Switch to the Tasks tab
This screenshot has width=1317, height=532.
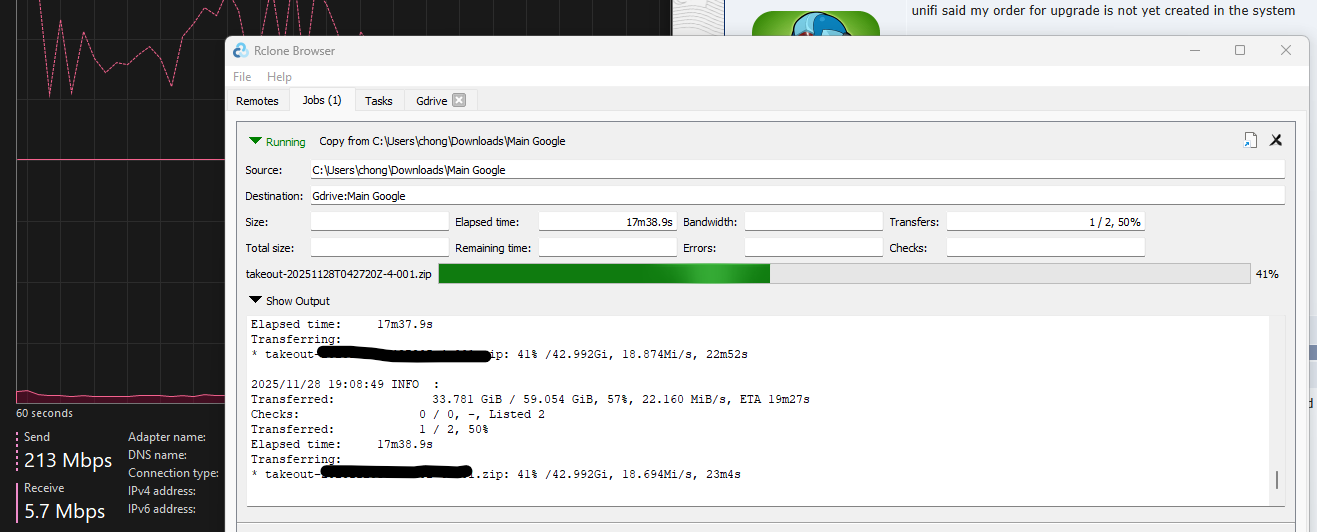(379, 101)
